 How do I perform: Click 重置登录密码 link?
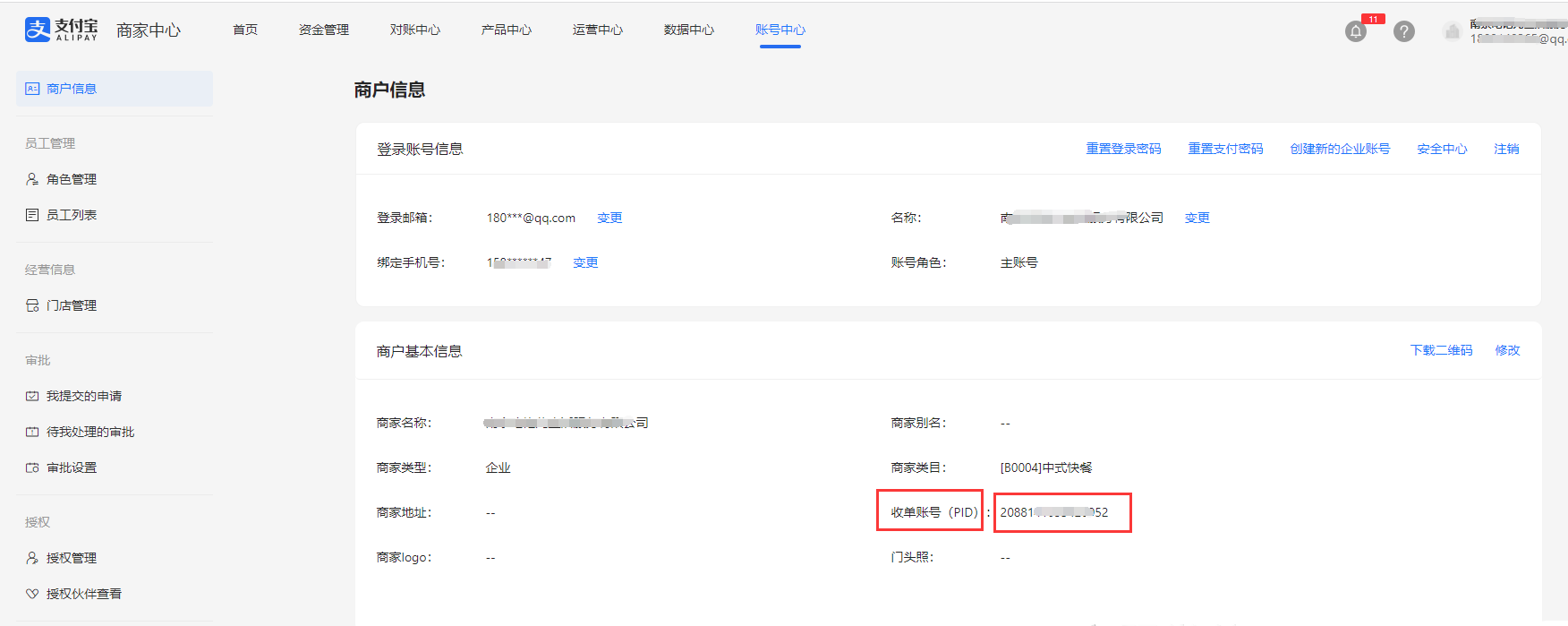point(1123,149)
